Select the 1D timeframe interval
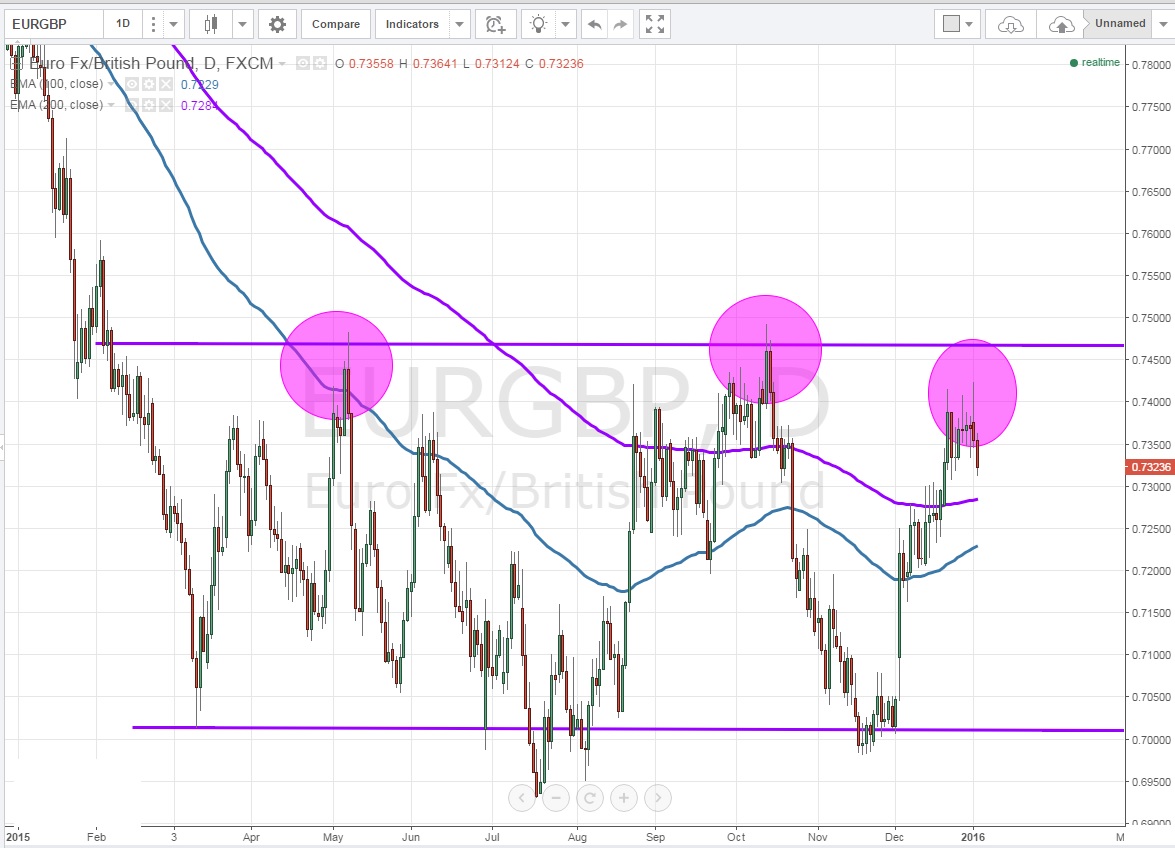 [x=122, y=24]
